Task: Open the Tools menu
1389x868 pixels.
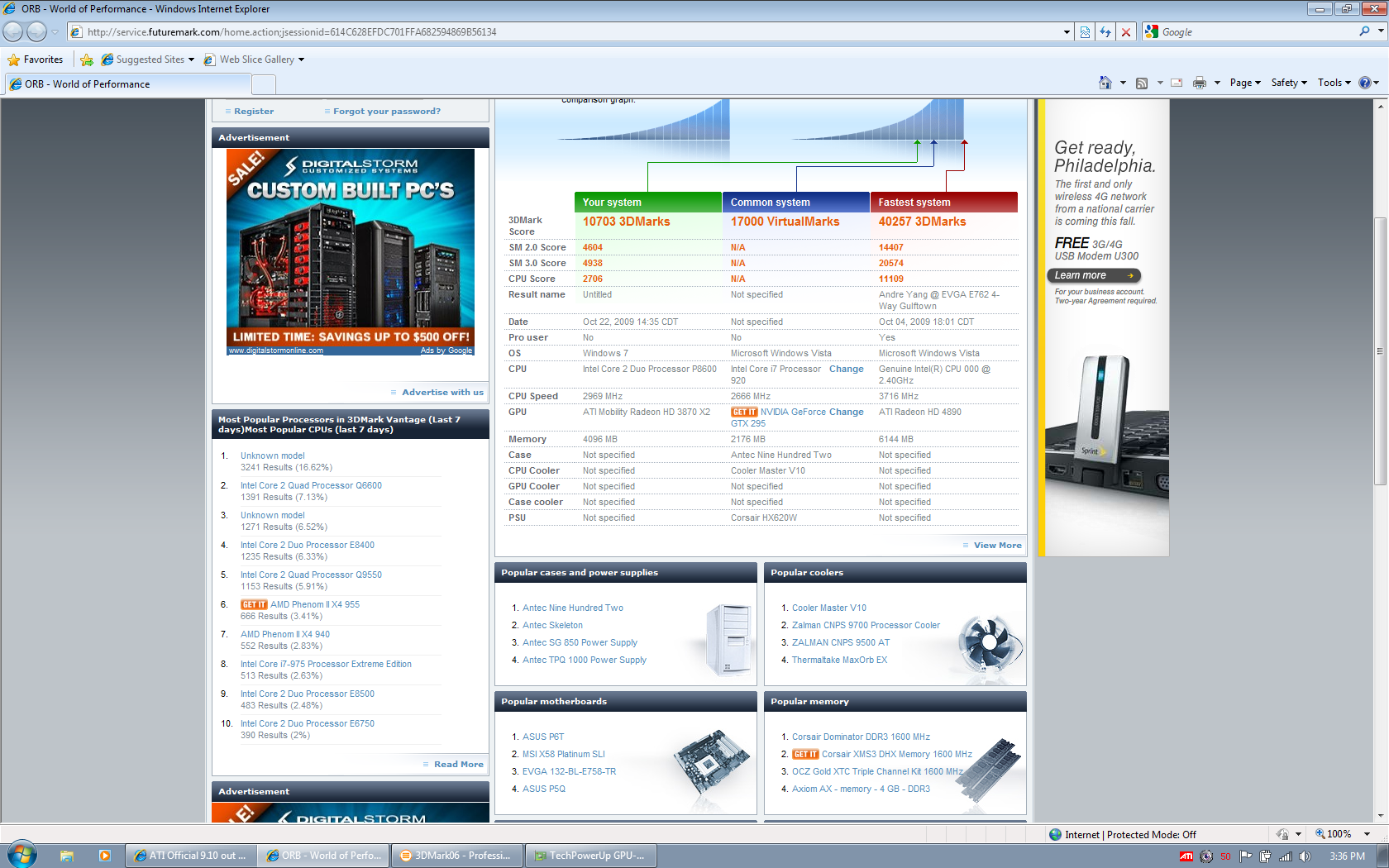Action: tap(1334, 83)
